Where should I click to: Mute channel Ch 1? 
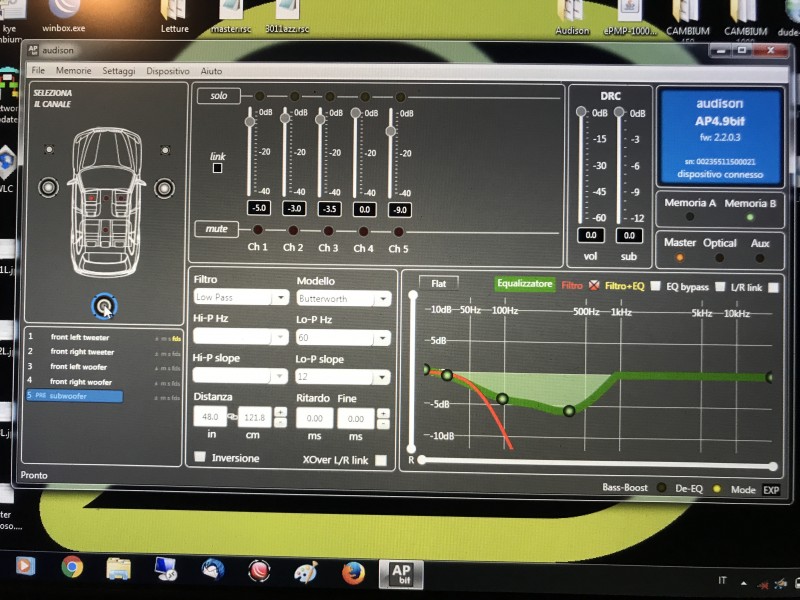[258, 230]
